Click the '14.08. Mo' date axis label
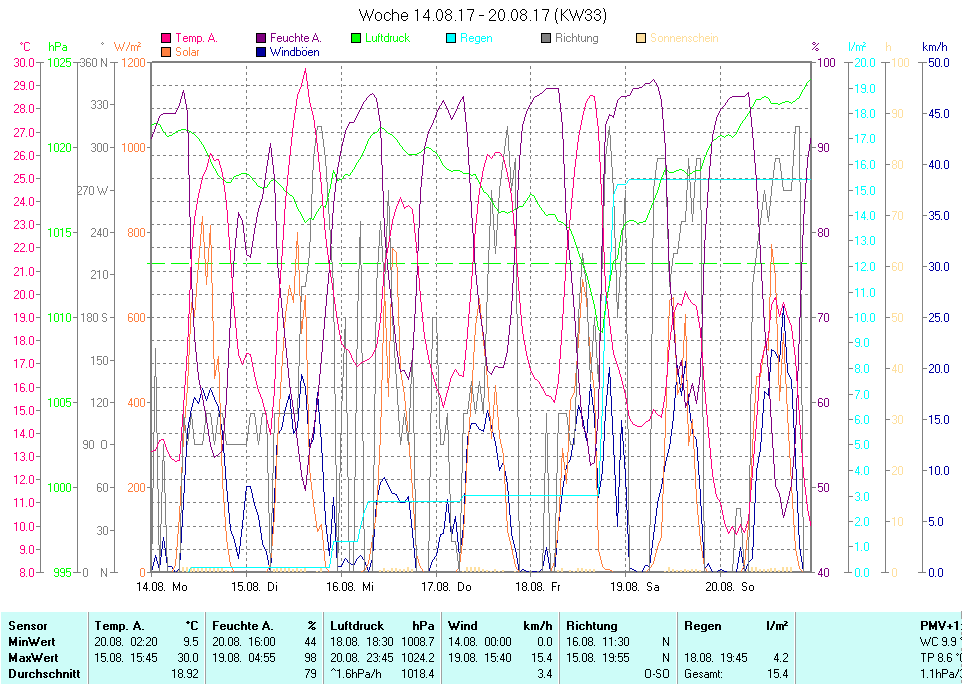The width and height of the screenshot is (962, 684). (x=161, y=587)
